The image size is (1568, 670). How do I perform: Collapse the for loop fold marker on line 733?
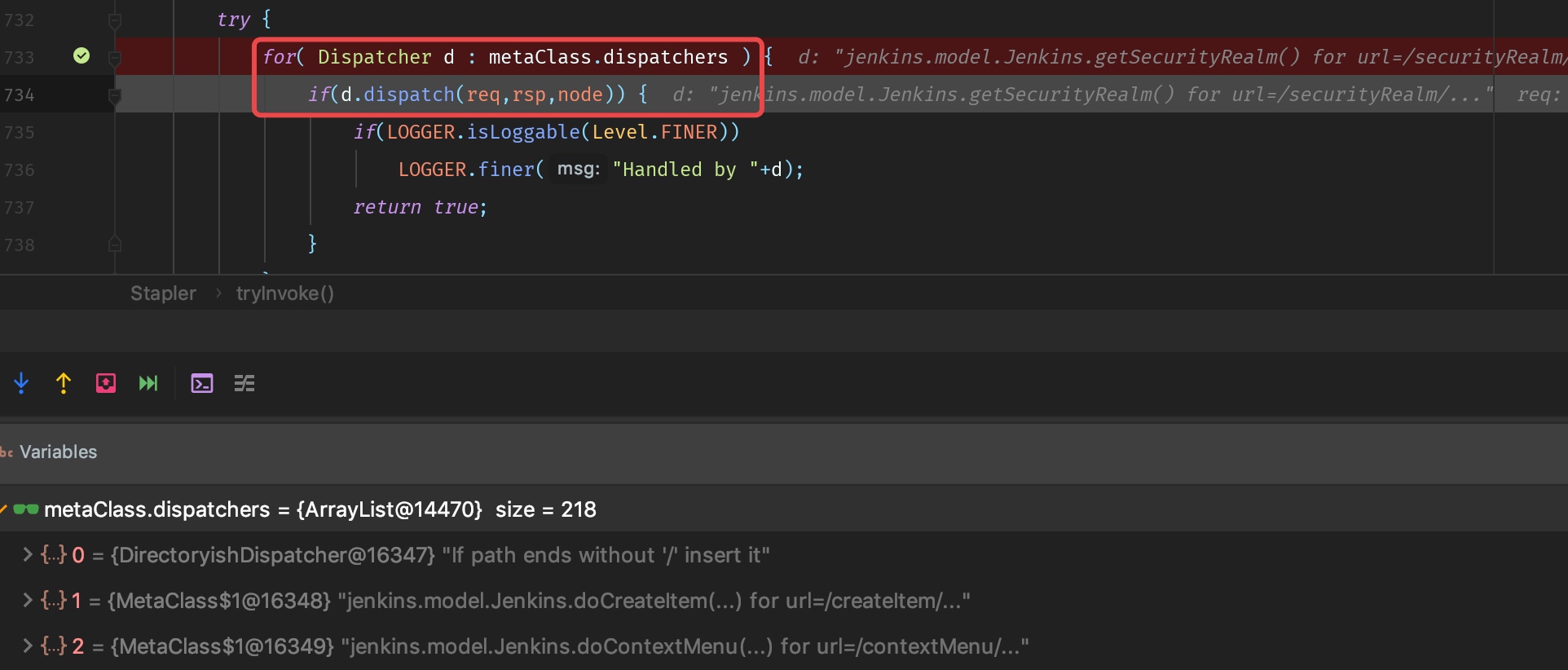pyautogui.click(x=115, y=59)
